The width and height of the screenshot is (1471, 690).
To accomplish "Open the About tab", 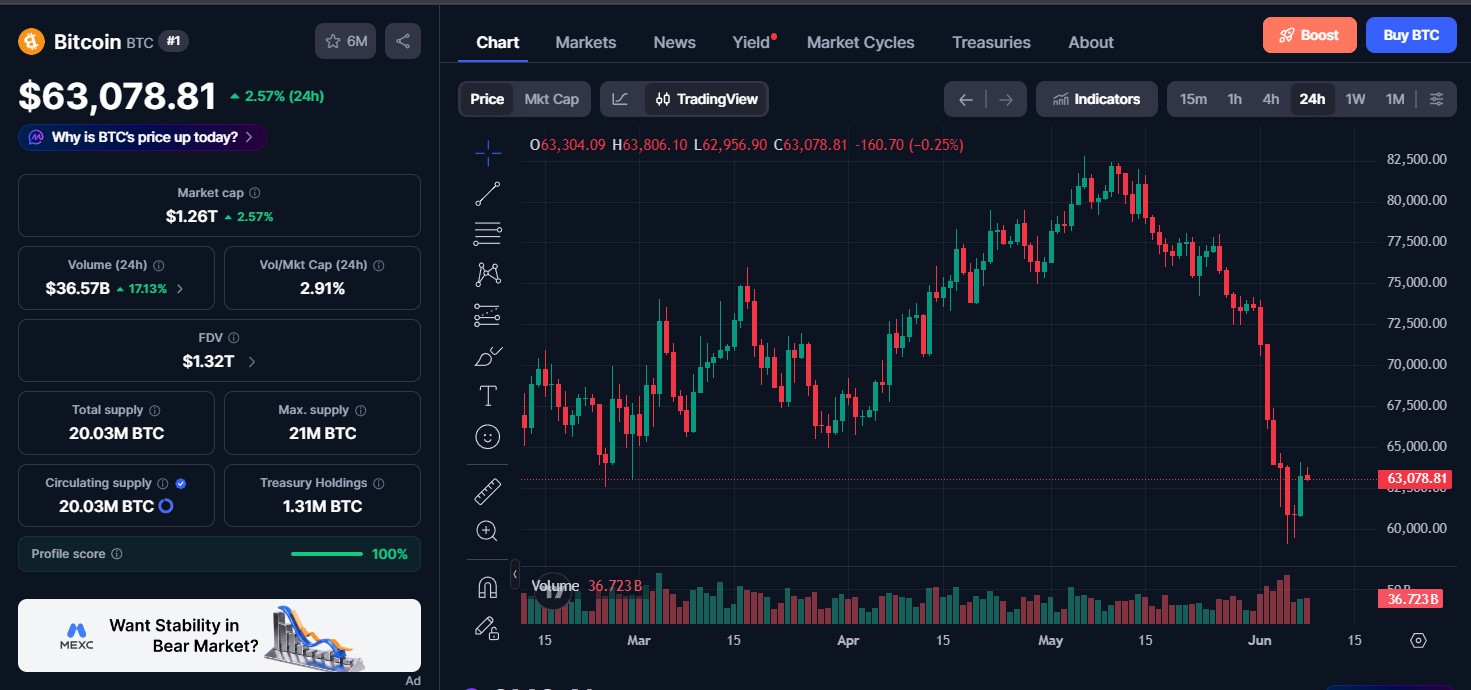I will tap(1091, 42).
